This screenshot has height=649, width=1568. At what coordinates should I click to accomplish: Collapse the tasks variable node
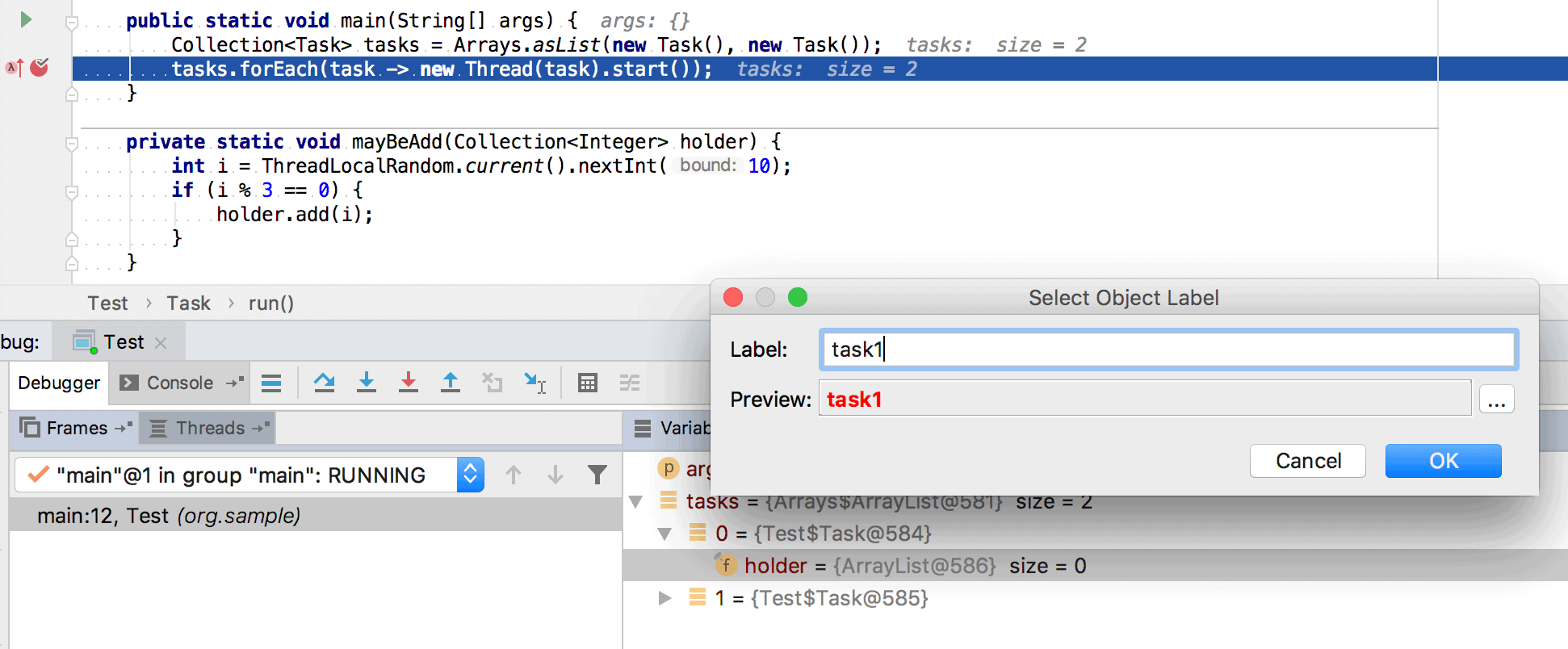point(636,501)
